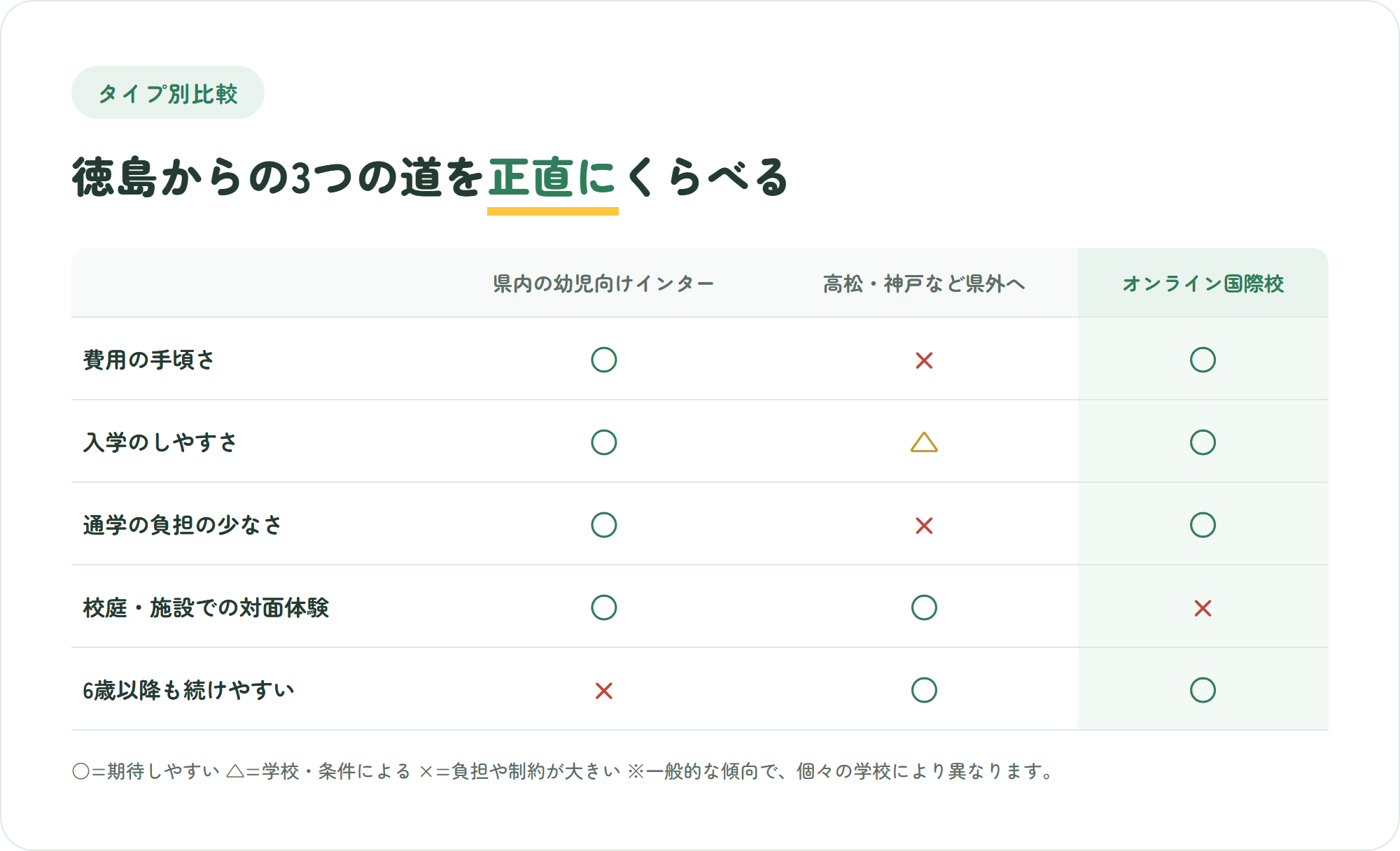Click the triangle icon in 入学のしやすさ row
The image size is (1400, 851).
(924, 442)
